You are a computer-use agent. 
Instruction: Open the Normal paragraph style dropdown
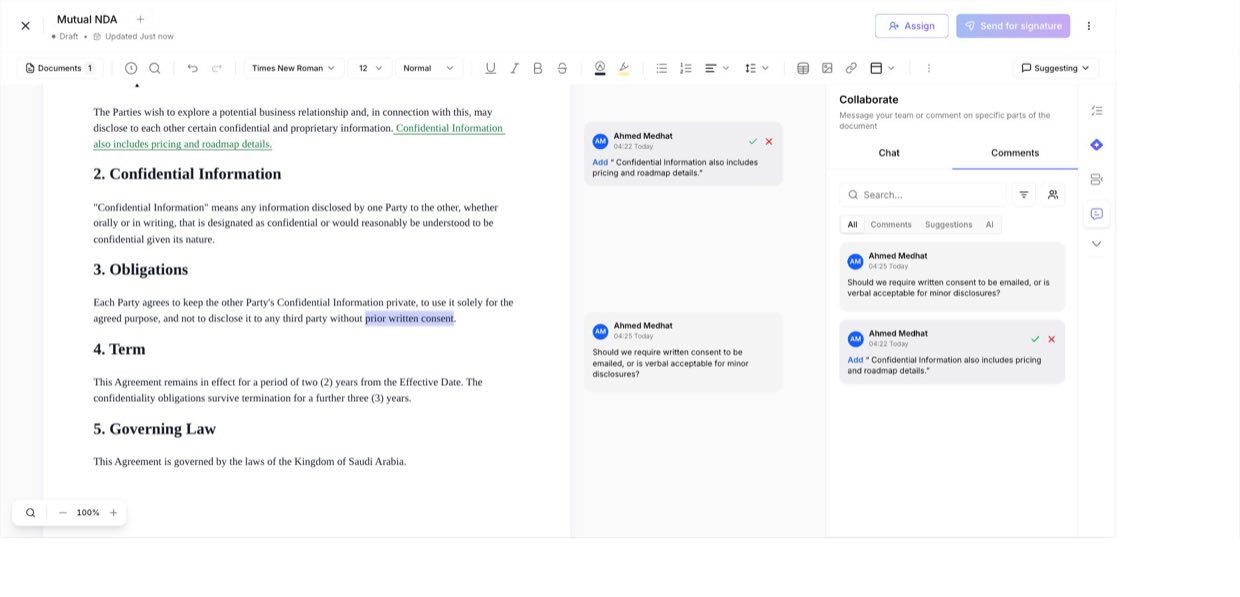coord(429,68)
